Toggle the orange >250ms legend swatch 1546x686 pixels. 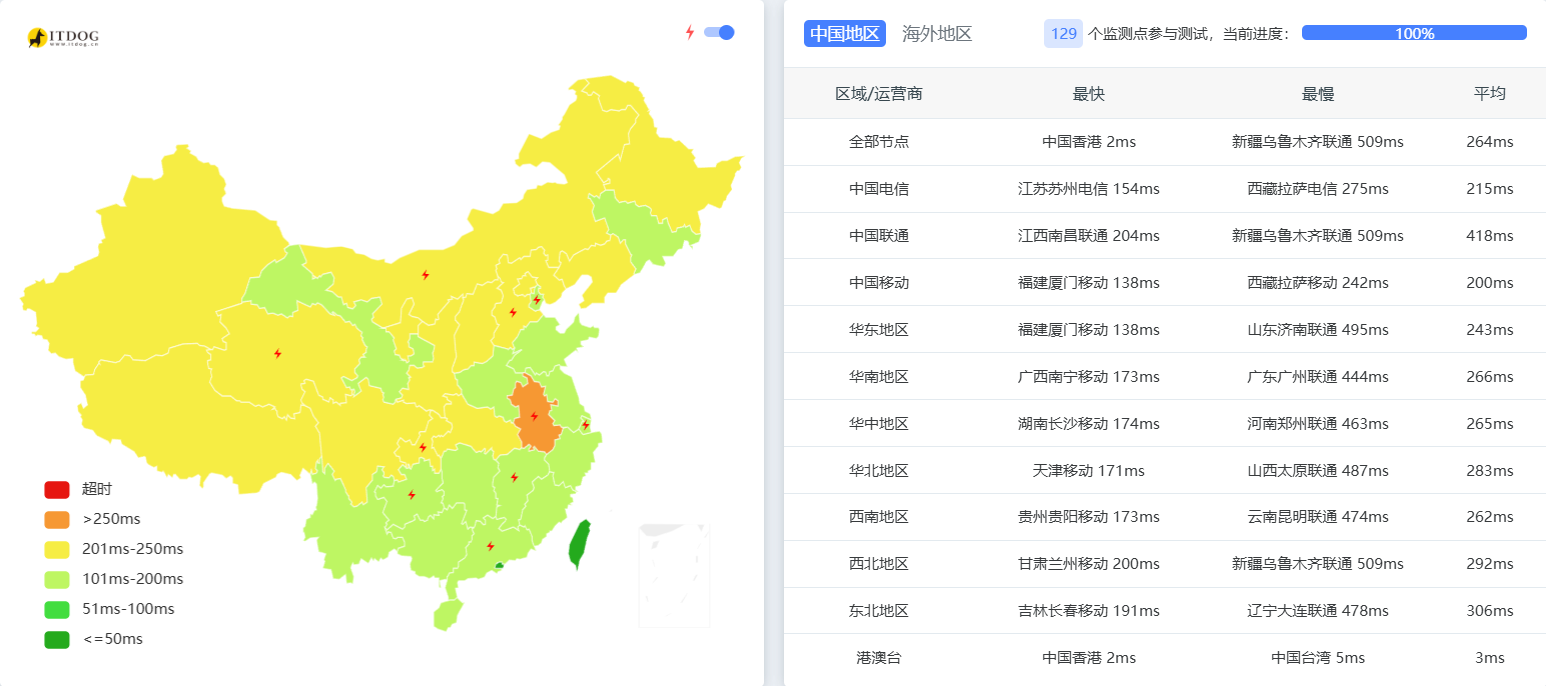tap(57, 520)
